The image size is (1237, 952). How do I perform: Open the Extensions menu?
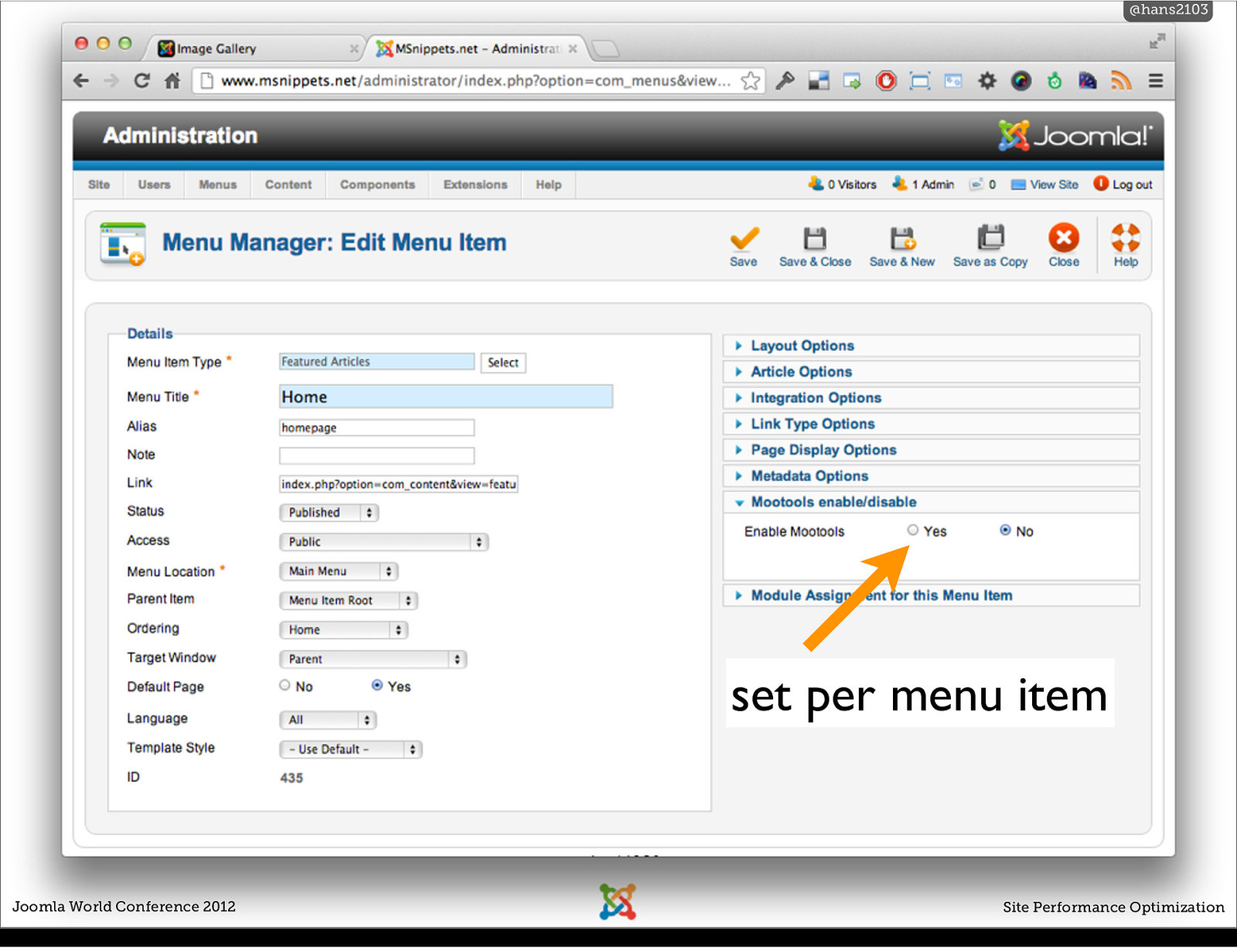coord(475,185)
